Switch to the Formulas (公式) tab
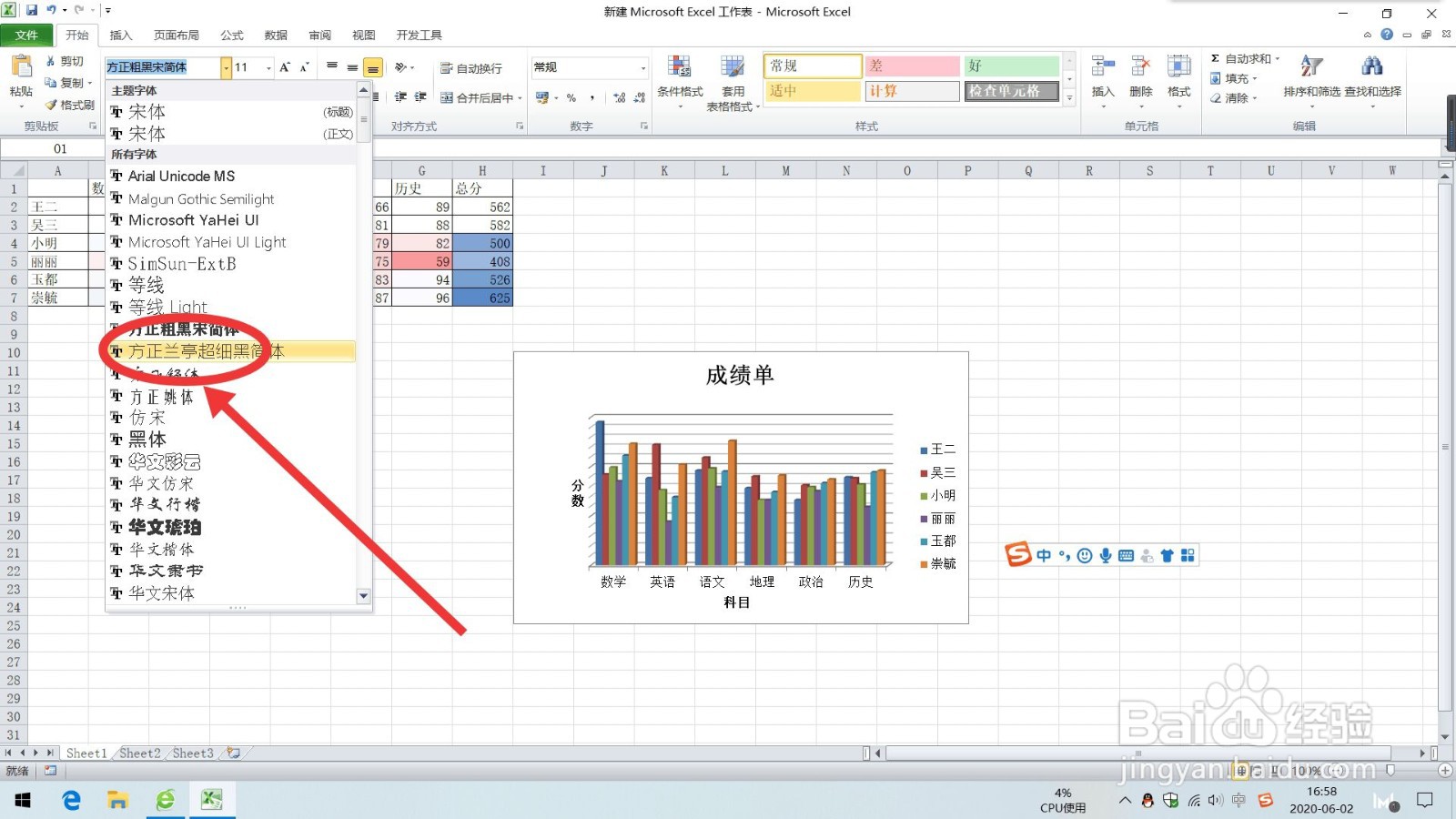Image resolution: width=1456 pixels, height=819 pixels. 232,35
